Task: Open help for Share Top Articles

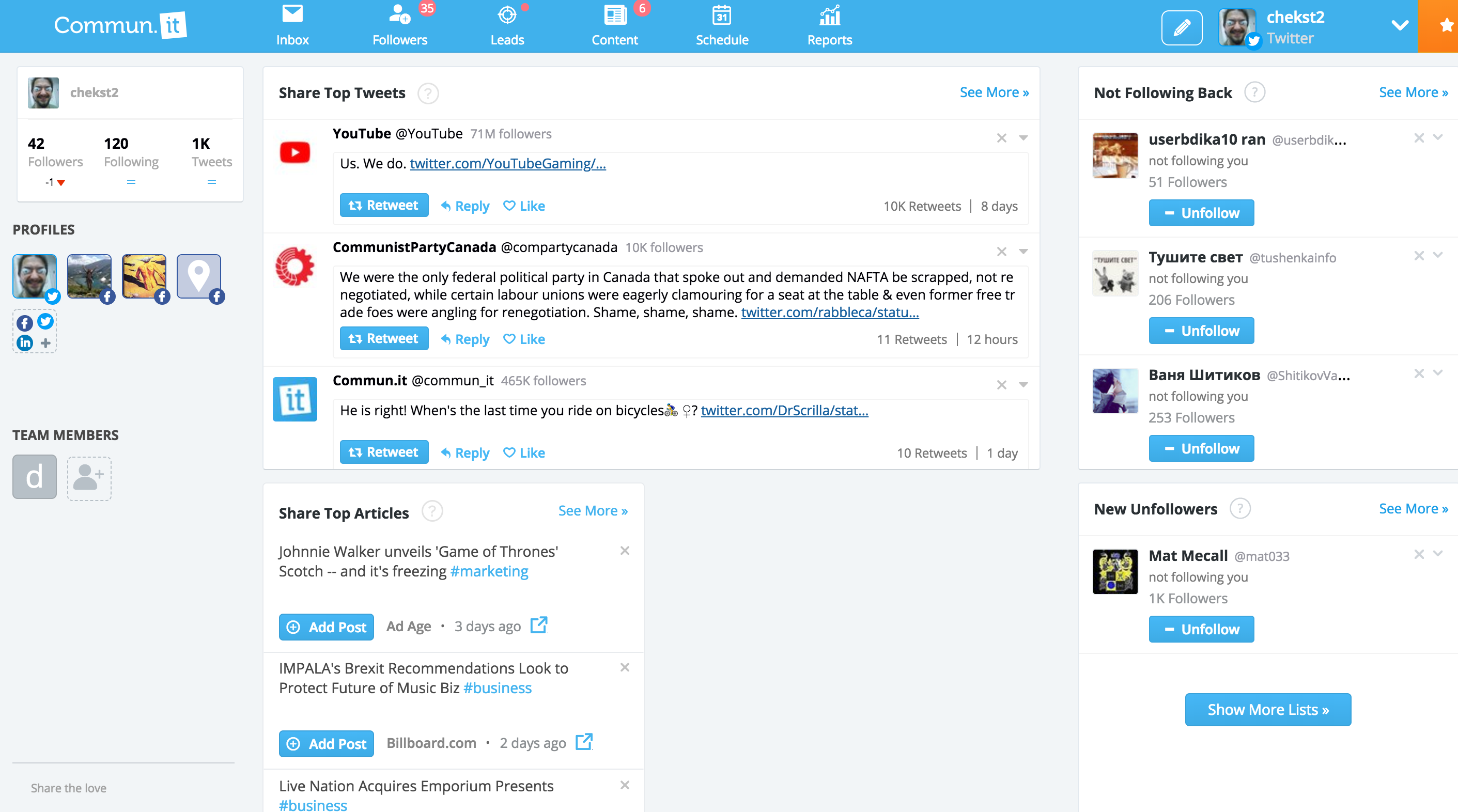Action: coord(432,511)
